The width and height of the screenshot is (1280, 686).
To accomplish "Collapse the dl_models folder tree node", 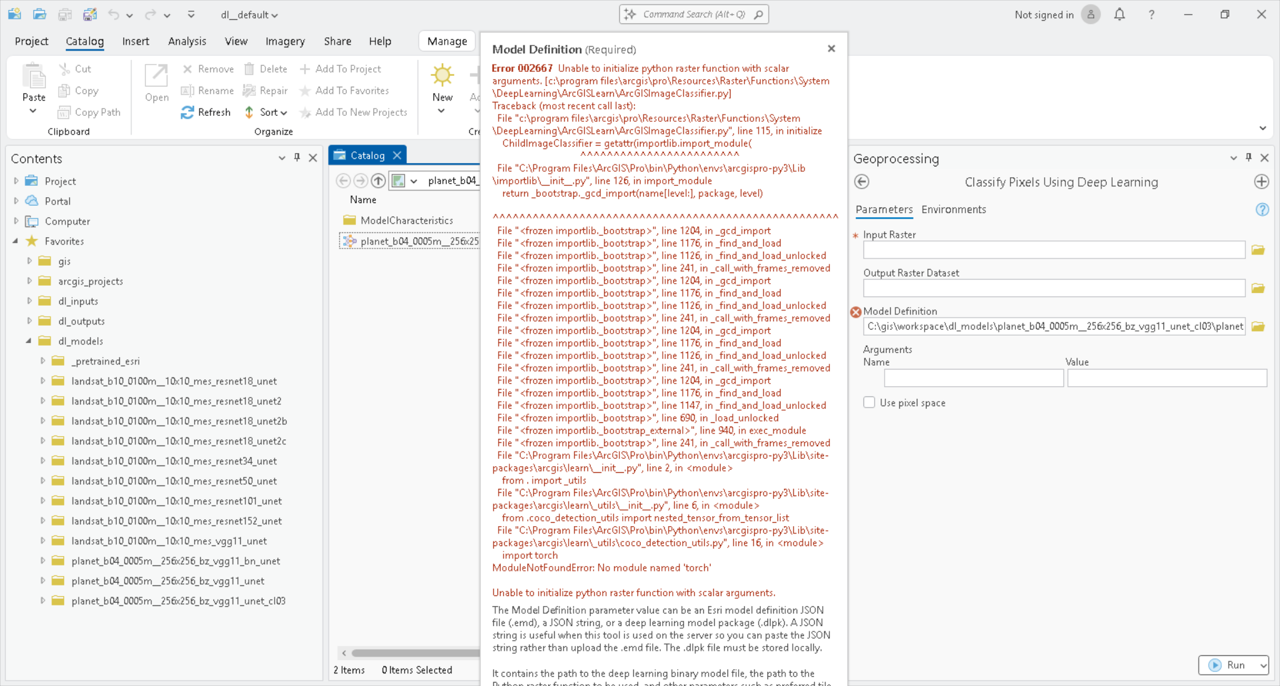I will (30, 341).
